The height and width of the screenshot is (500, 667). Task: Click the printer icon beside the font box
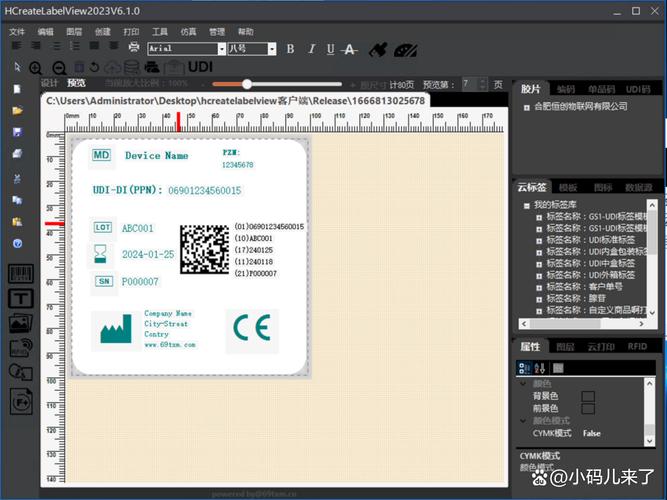click(x=134, y=47)
